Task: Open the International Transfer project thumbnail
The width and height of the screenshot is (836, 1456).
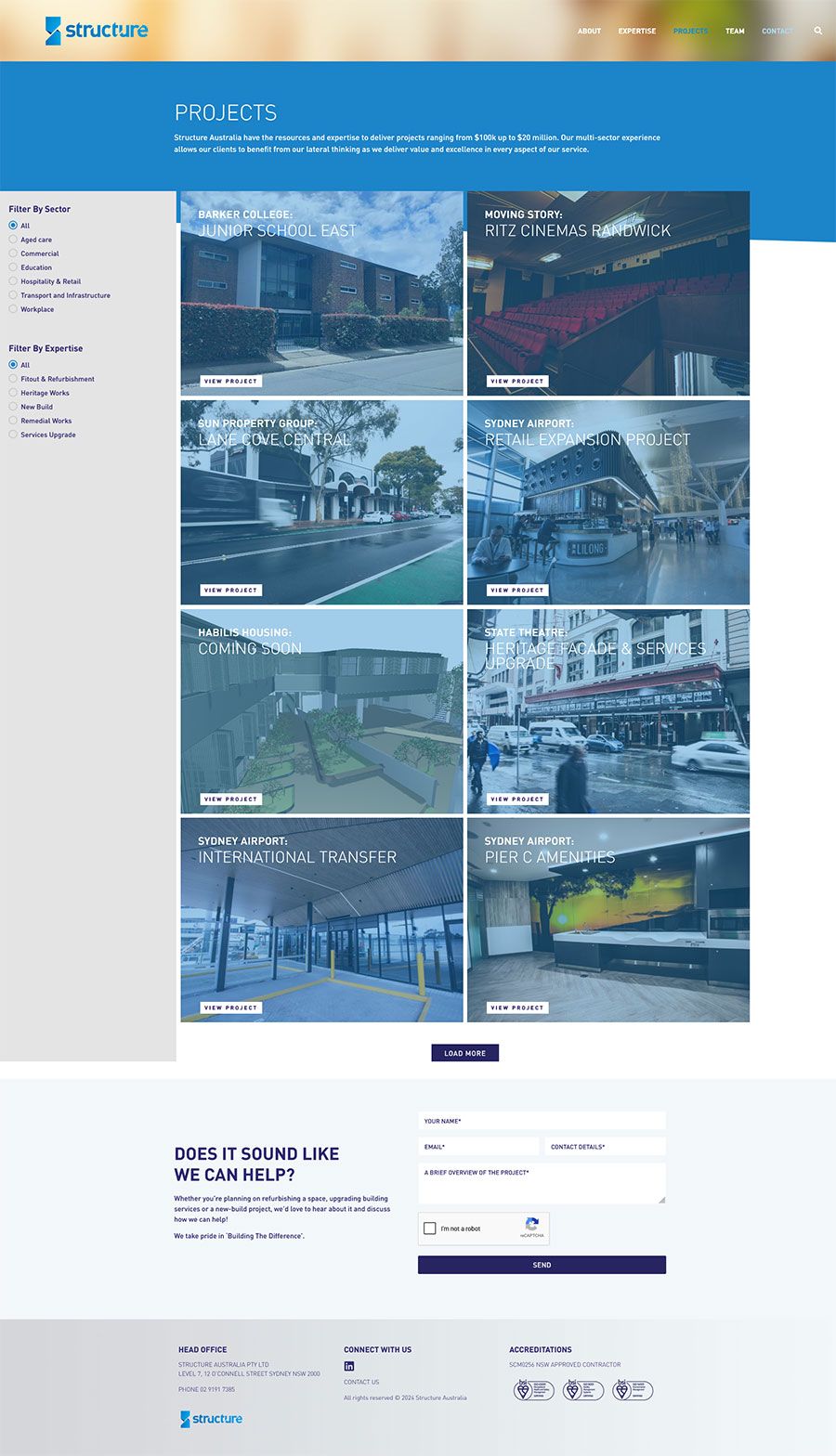Action: (x=321, y=920)
